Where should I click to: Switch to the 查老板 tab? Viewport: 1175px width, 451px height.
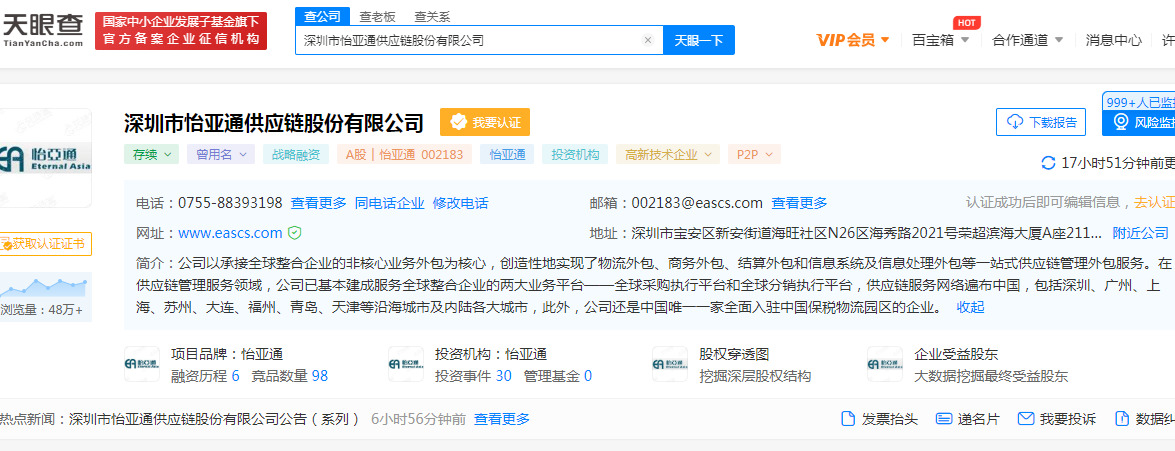[x=377, y=16]
